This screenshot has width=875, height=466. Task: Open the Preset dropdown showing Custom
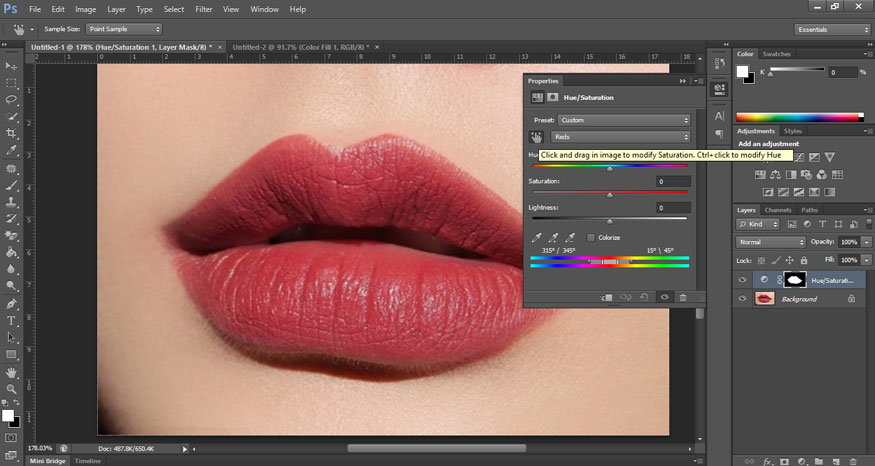[x=624, y=120]
